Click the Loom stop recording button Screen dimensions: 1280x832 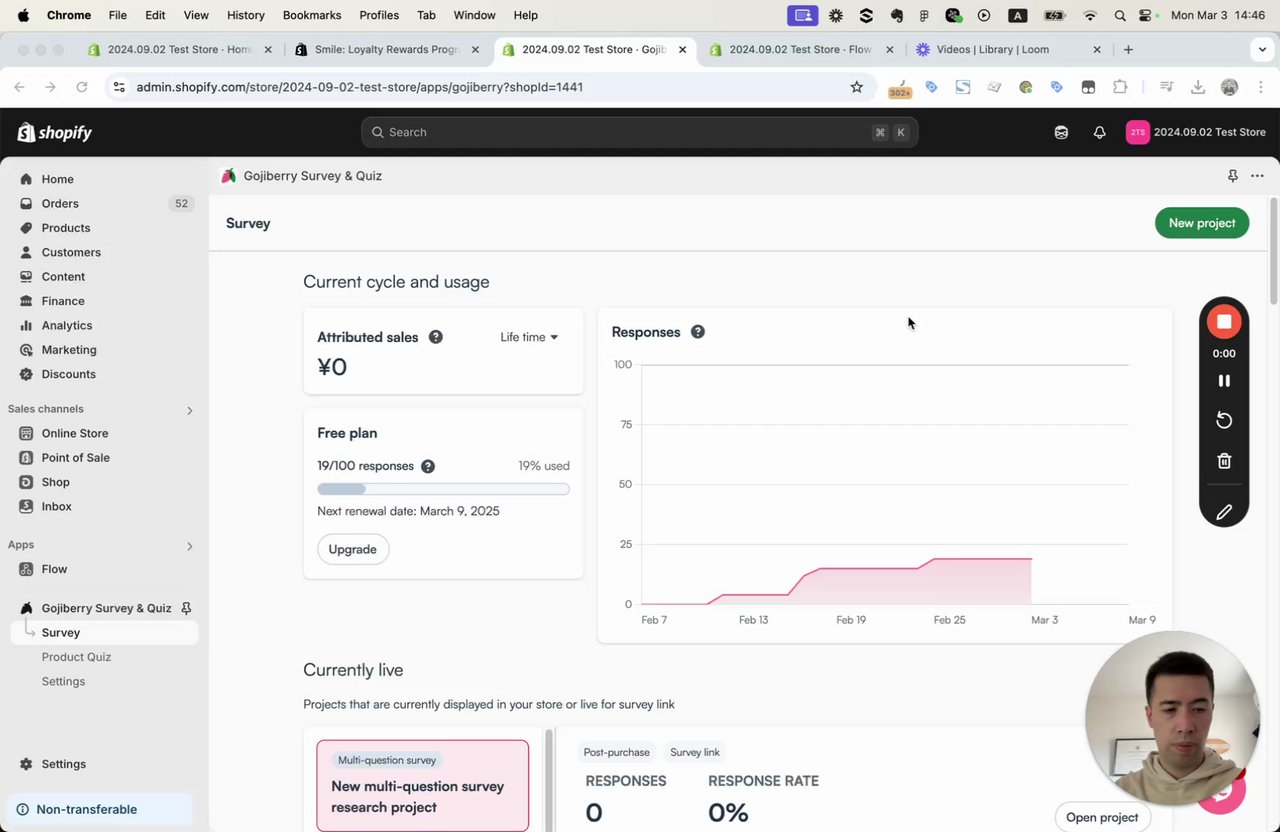[x=1224, y=322]
